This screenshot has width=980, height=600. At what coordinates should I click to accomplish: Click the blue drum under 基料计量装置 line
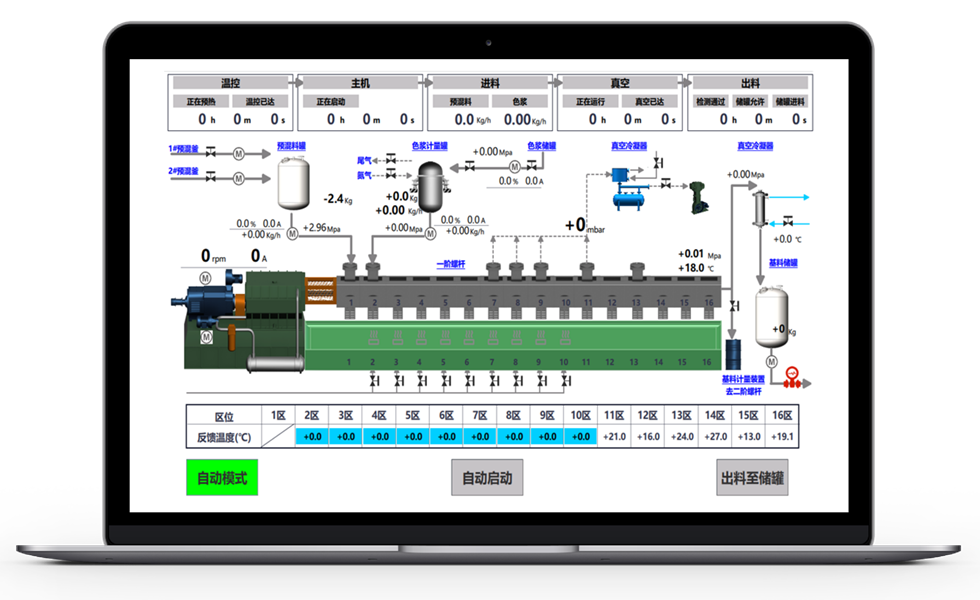733,354
